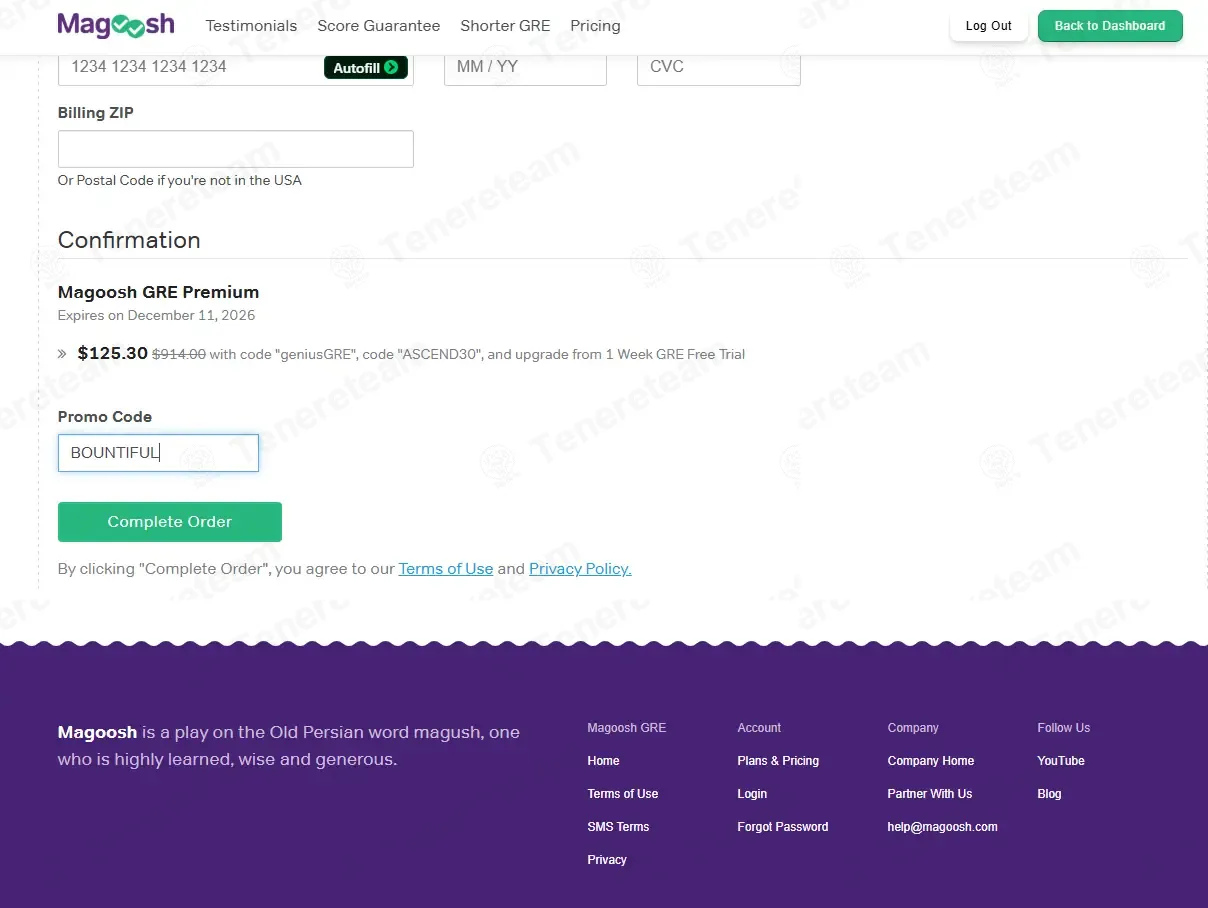Open the Score Guarantee nav item
The width and height of the screenshot is (1208, 908).
[379, 26]
